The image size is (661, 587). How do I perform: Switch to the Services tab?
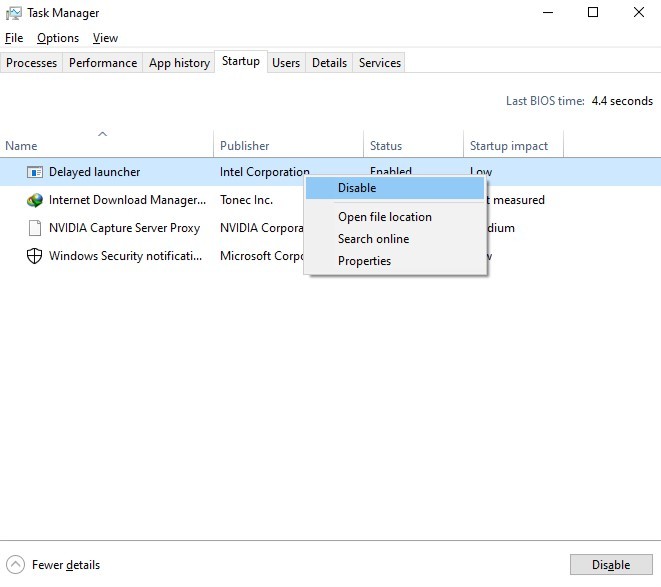(380, 63)
